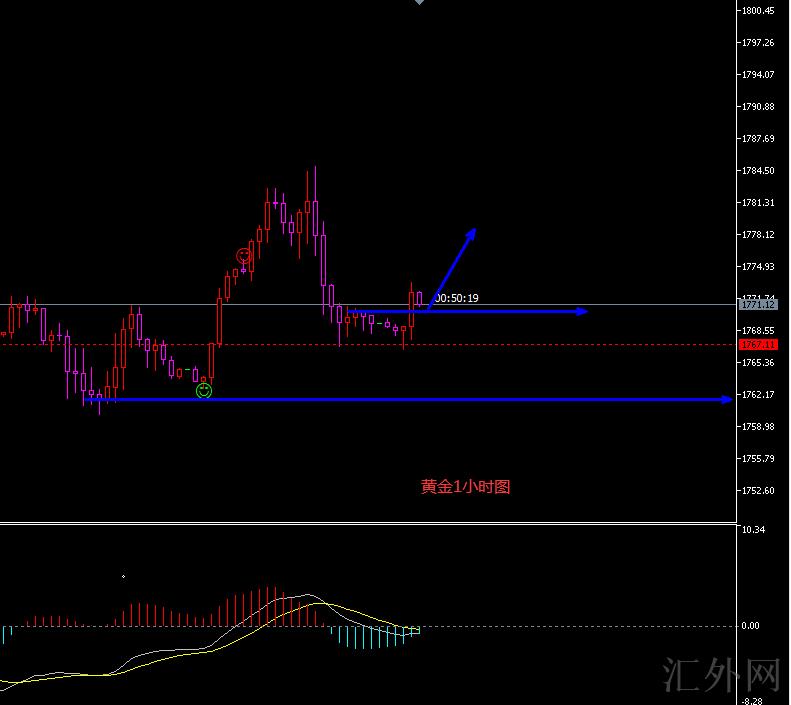Click the 1800.45 price axis label

(757, 11)
